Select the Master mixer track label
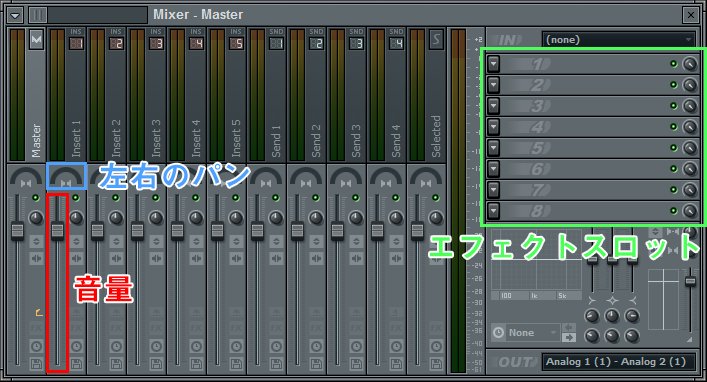 tap(37, 141)
